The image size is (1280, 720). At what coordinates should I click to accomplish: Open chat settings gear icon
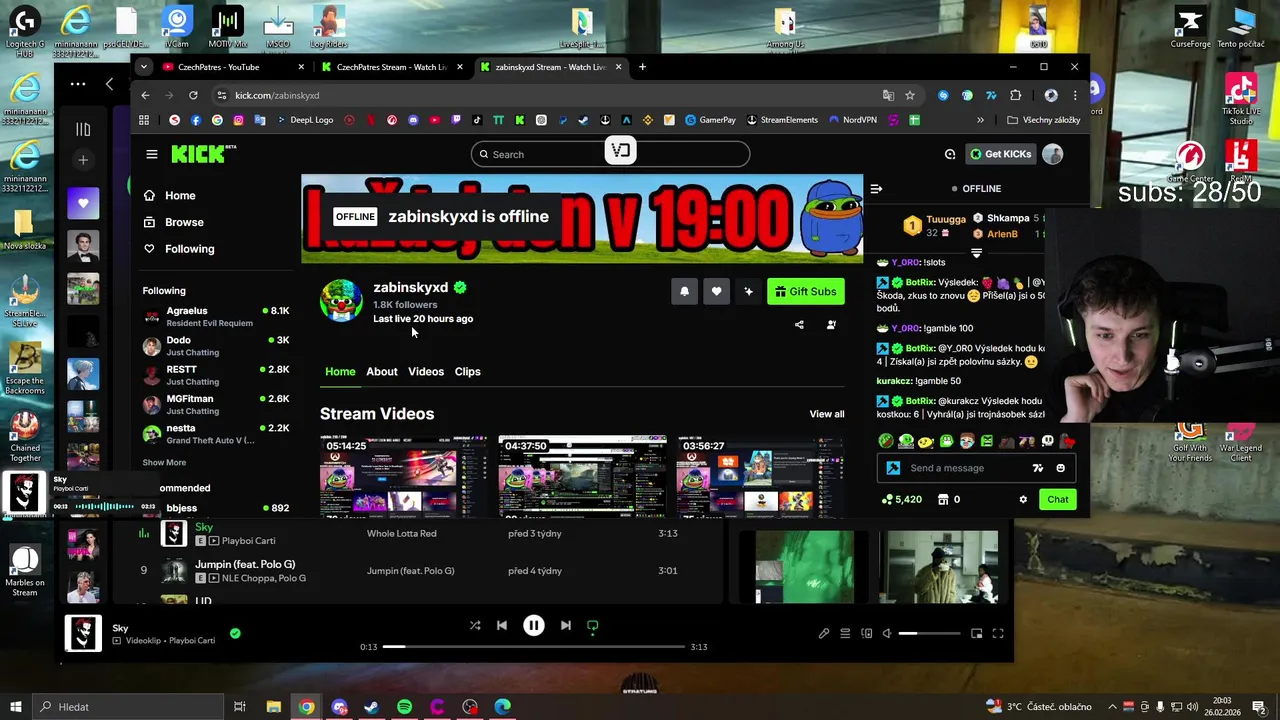point(1023,499)
